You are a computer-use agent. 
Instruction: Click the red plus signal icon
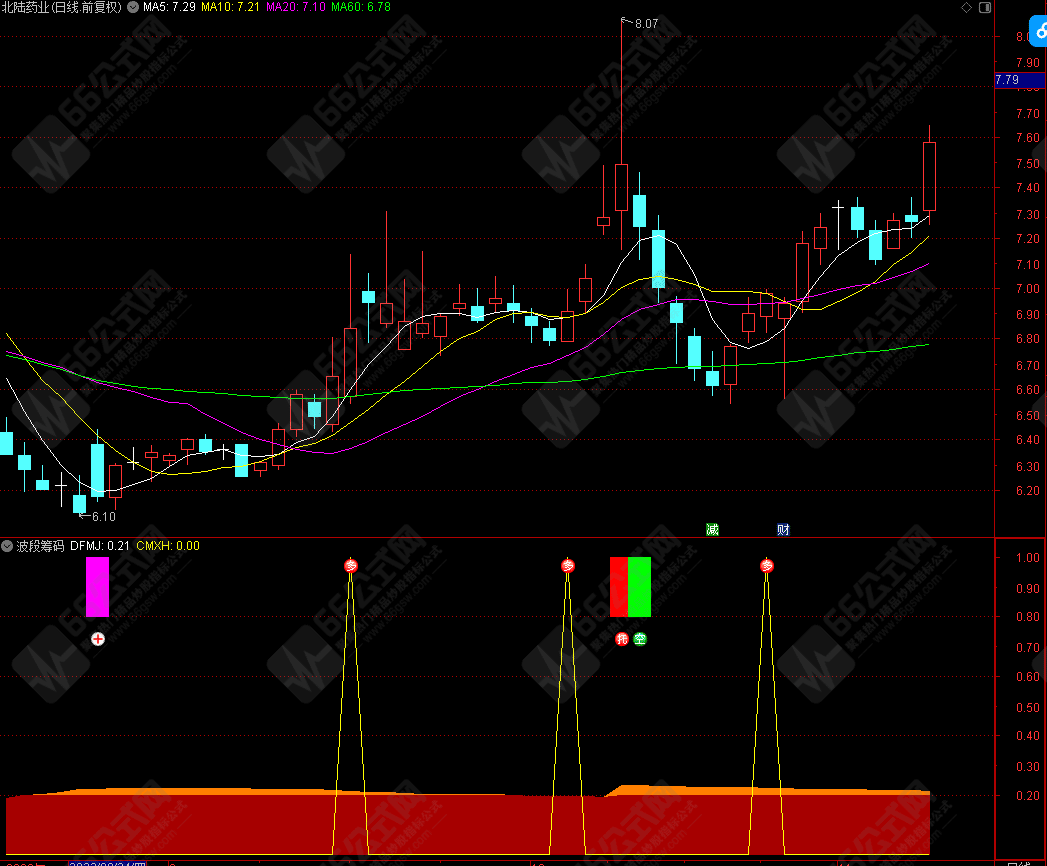coord(97,639)
